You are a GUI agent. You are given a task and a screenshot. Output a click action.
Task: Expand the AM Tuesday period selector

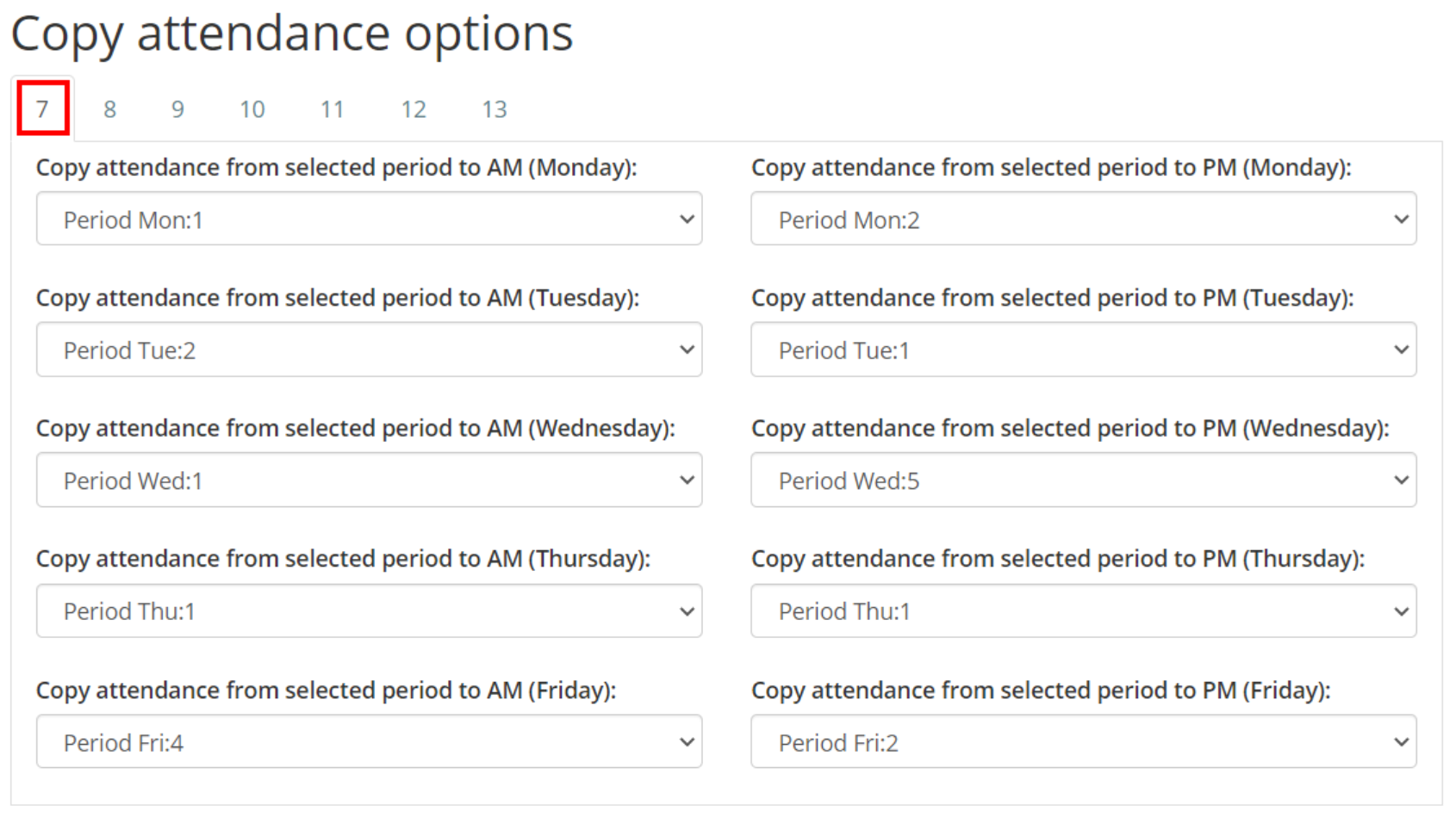pos(369,350)
